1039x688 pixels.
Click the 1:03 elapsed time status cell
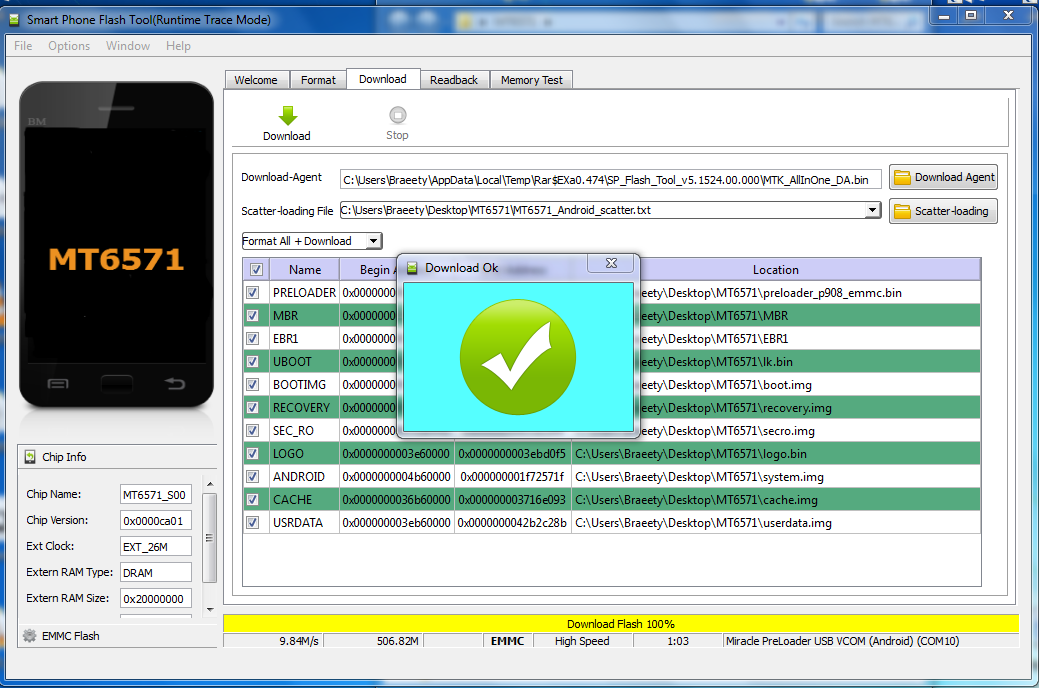678,641
